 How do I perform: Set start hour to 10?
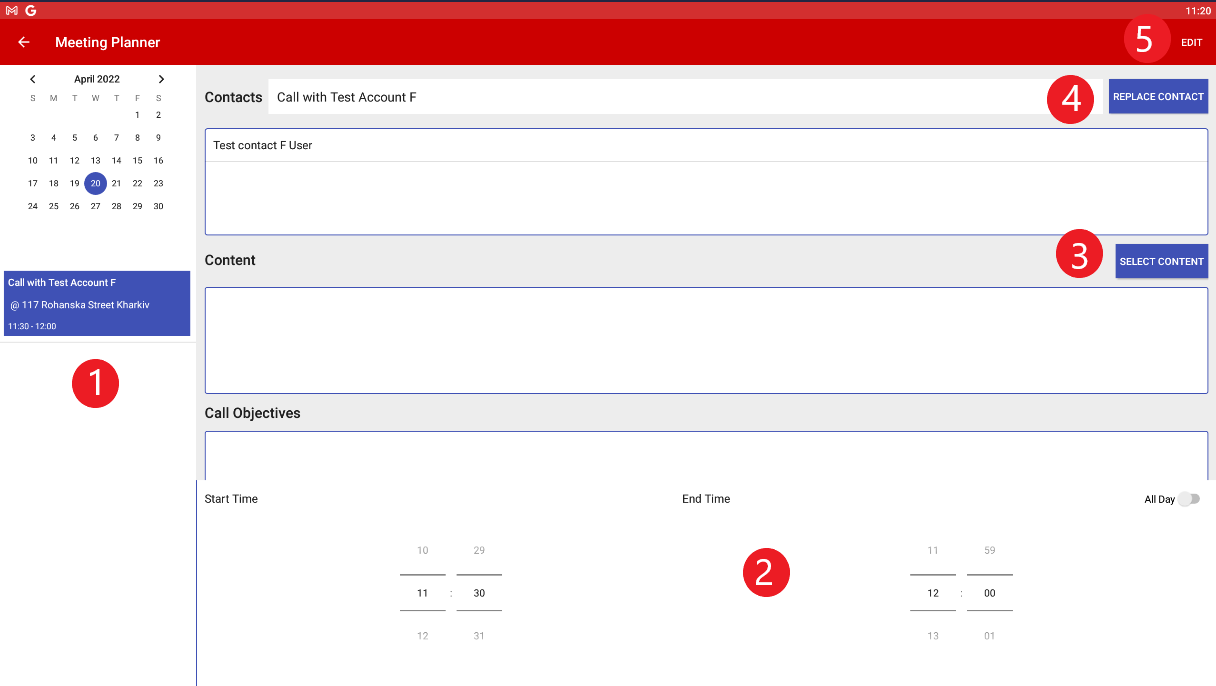422,551
